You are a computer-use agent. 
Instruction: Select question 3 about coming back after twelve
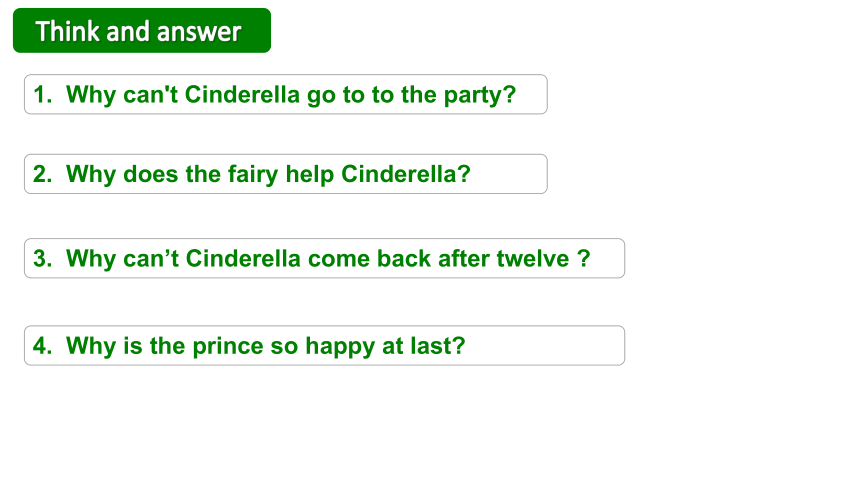click(324, 258)
